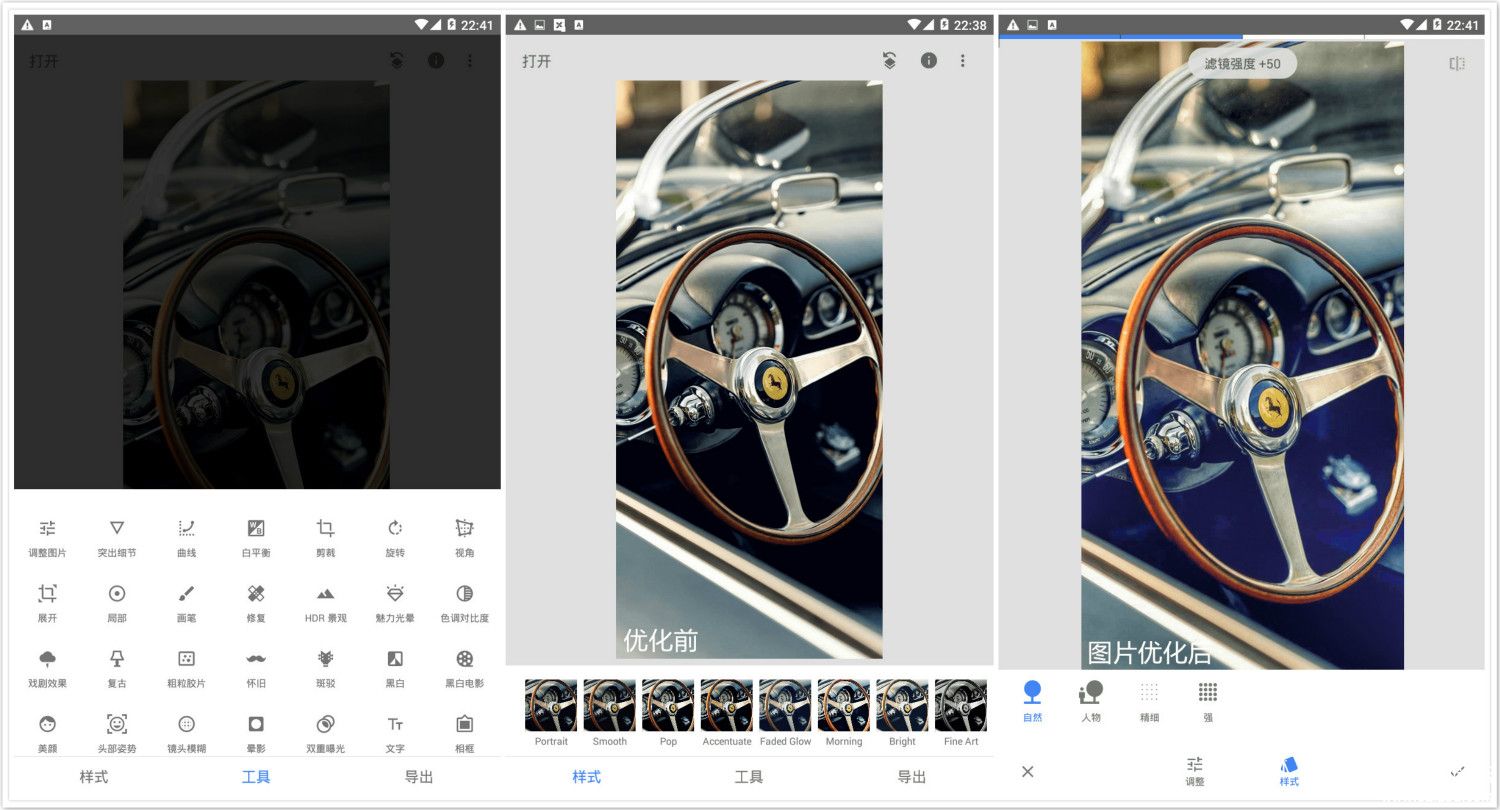Toggle the before/after compare icon

(x=1457, y=64)
